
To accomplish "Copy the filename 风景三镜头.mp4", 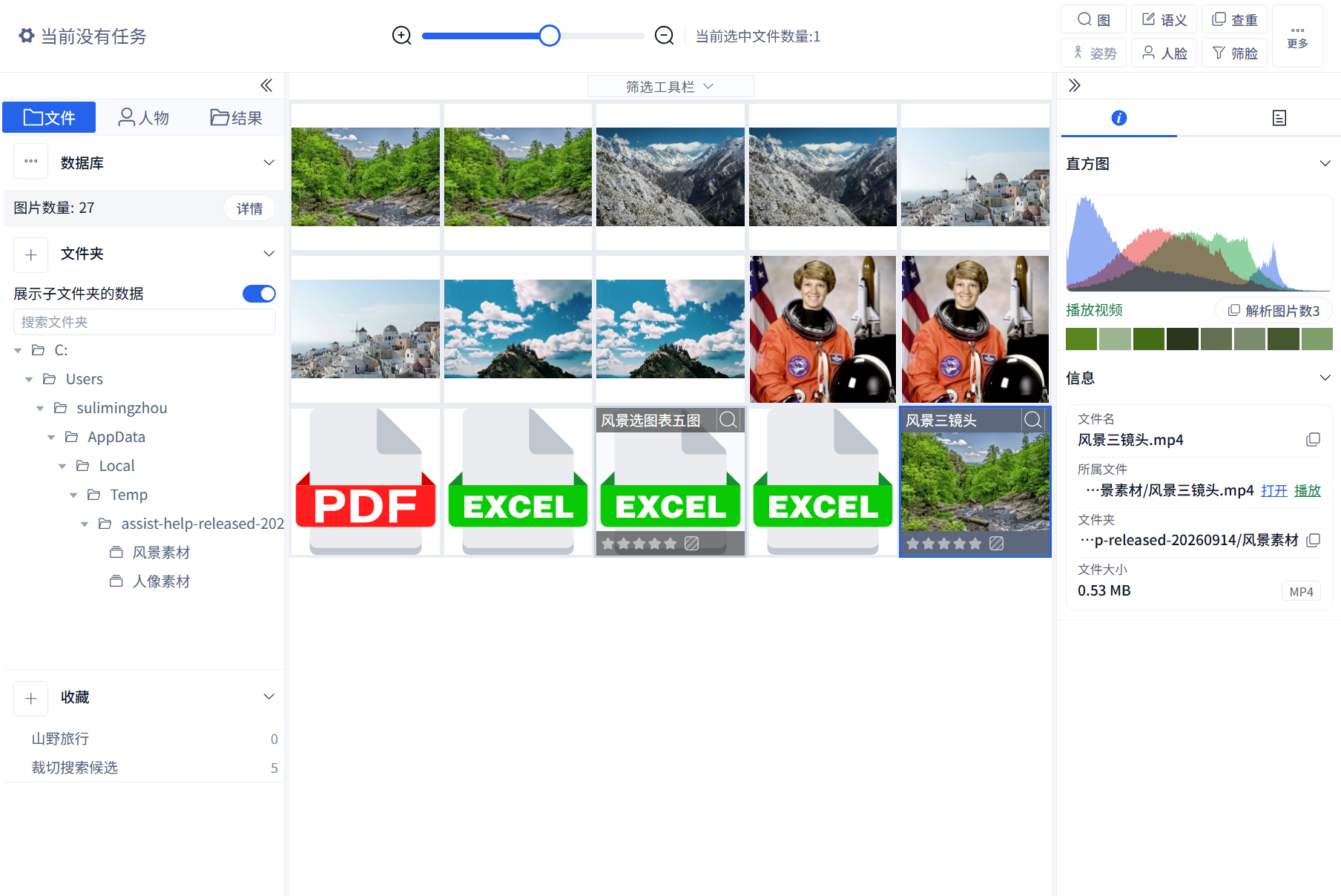I will click(1314, 440).
